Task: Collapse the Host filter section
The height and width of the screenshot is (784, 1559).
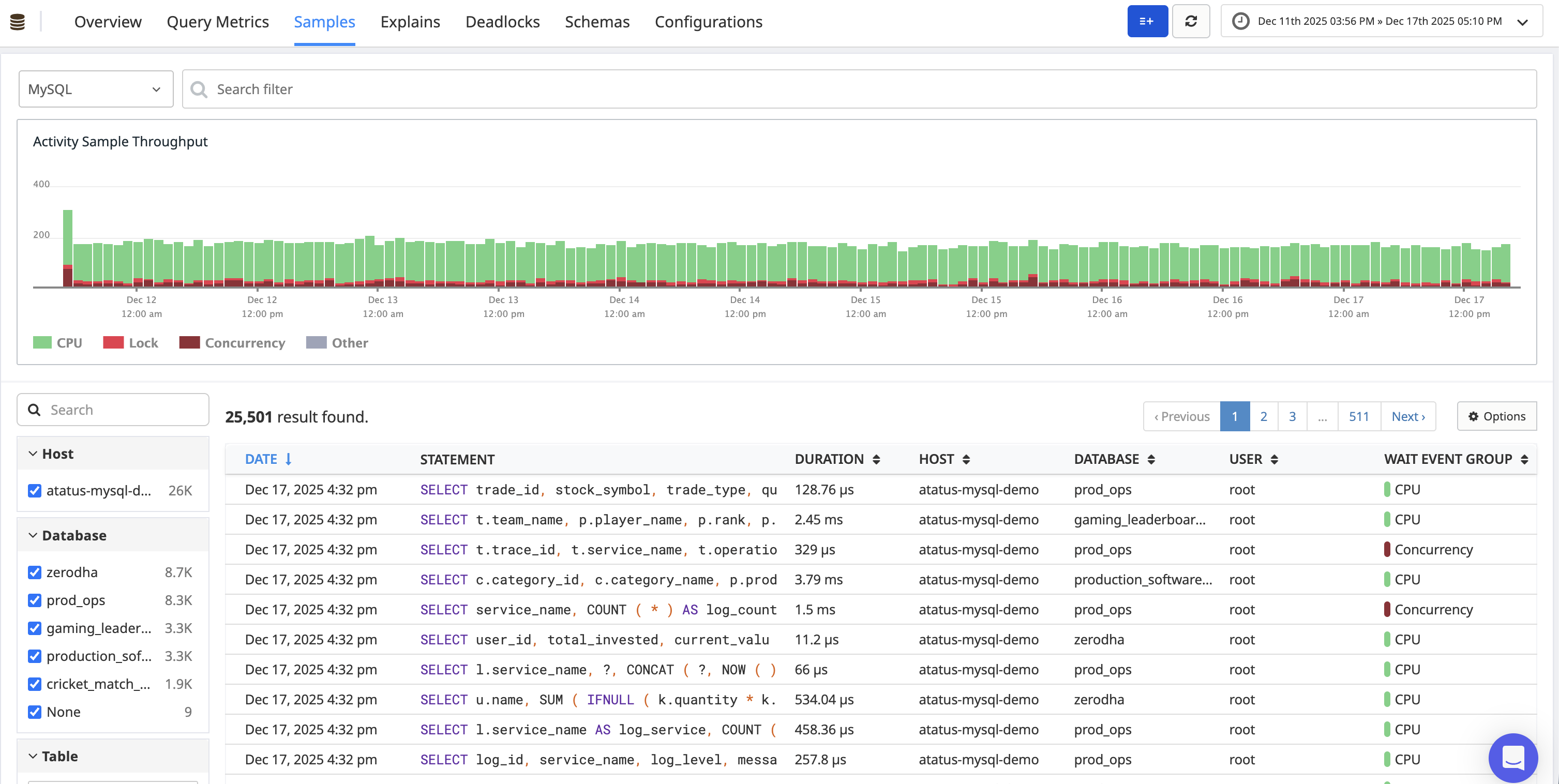Action: pyautogui.click(x=33, y=454)
